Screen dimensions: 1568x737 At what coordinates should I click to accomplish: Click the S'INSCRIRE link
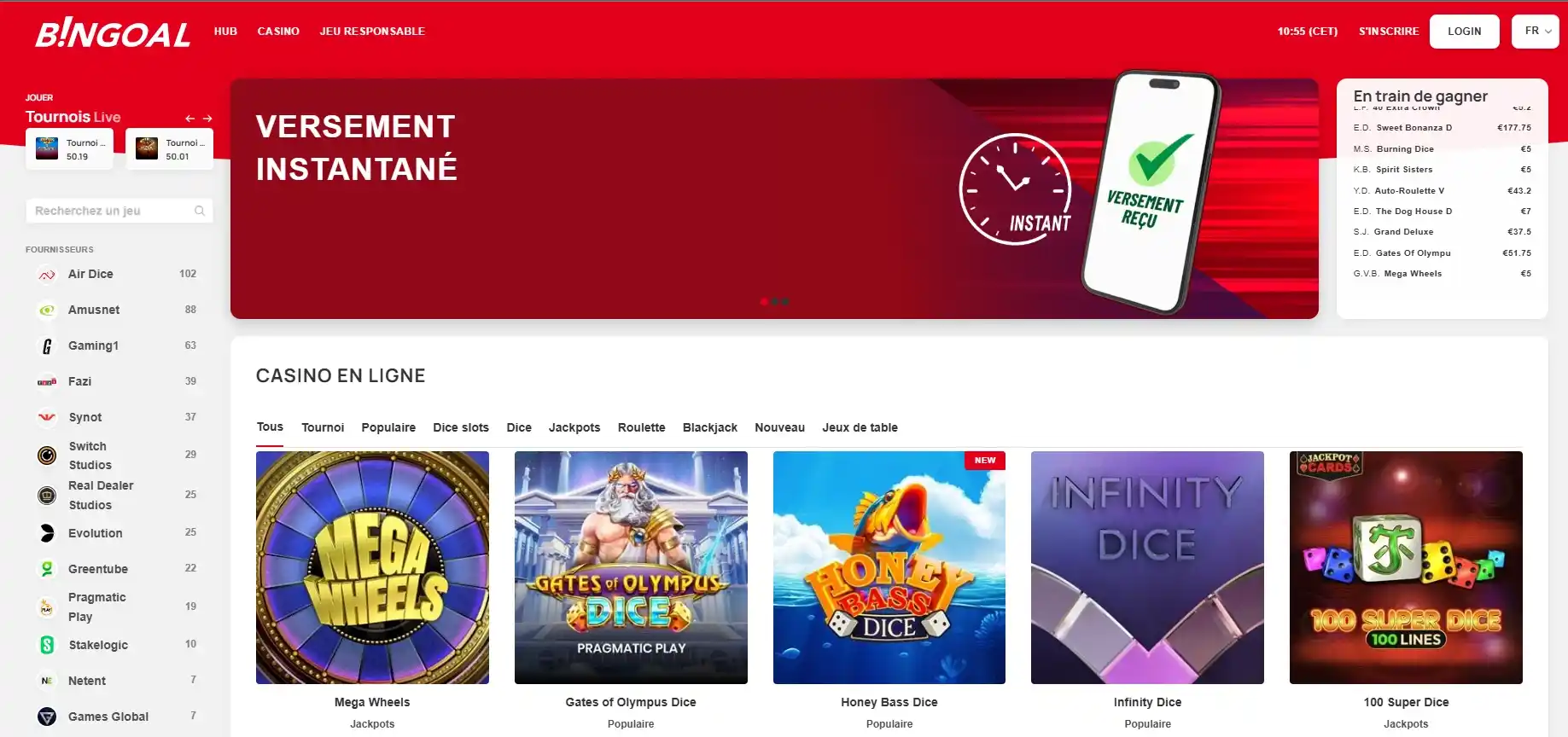coord(1389,32)
